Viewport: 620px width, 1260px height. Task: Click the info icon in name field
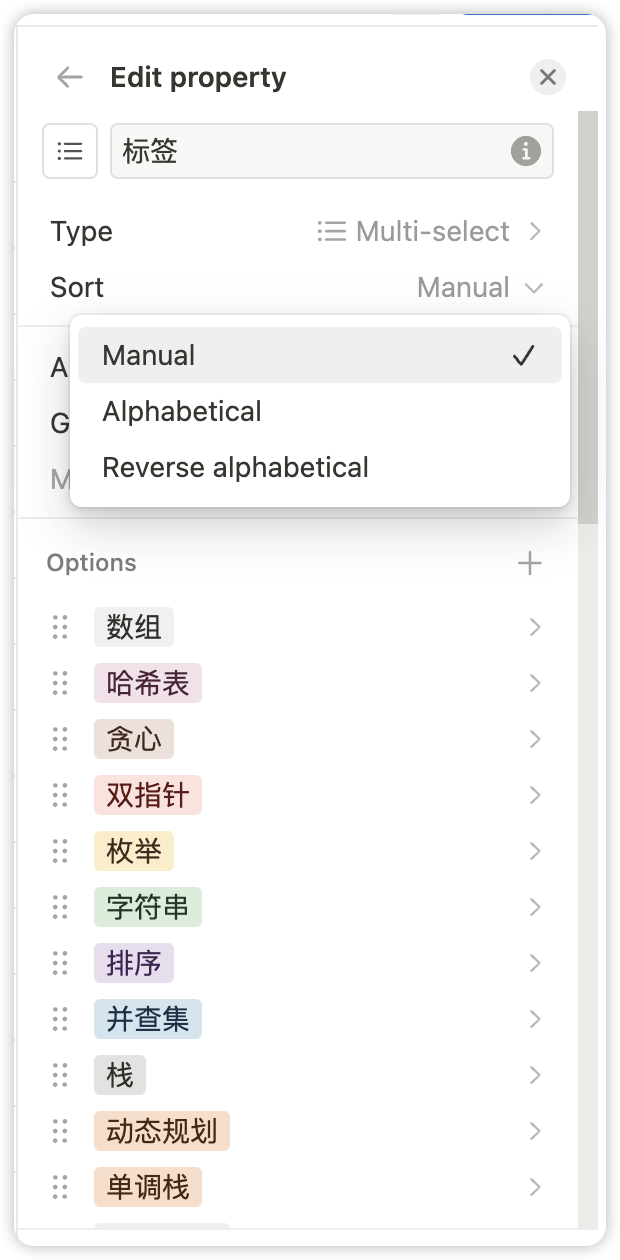point(525,151)
